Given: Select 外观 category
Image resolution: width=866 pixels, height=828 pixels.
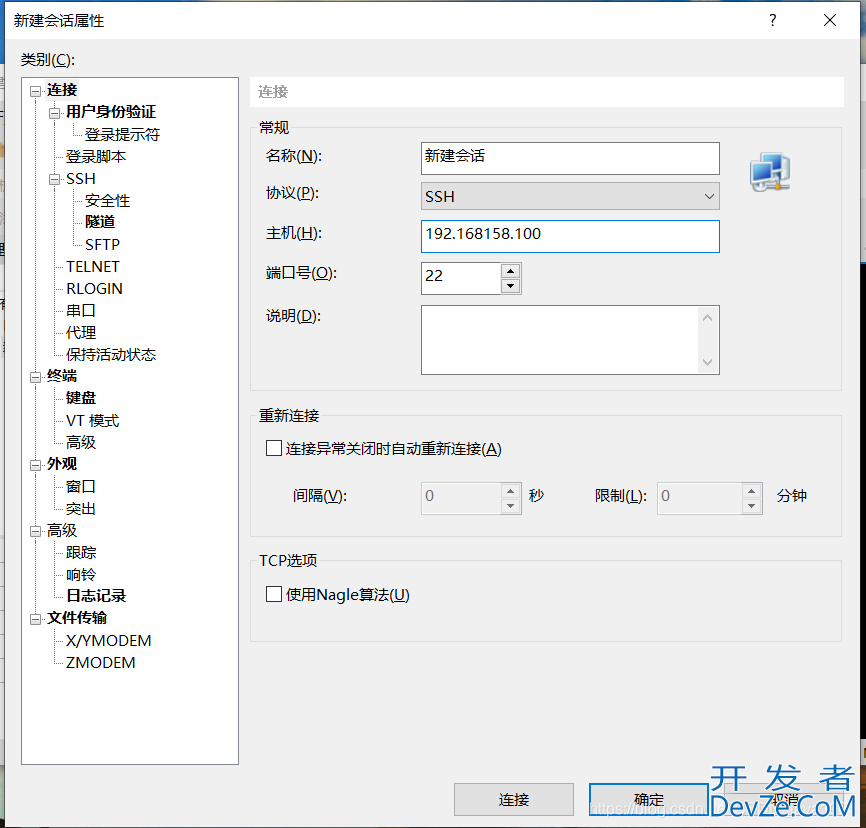Looking at the screenshot, I should coord(62,464).
